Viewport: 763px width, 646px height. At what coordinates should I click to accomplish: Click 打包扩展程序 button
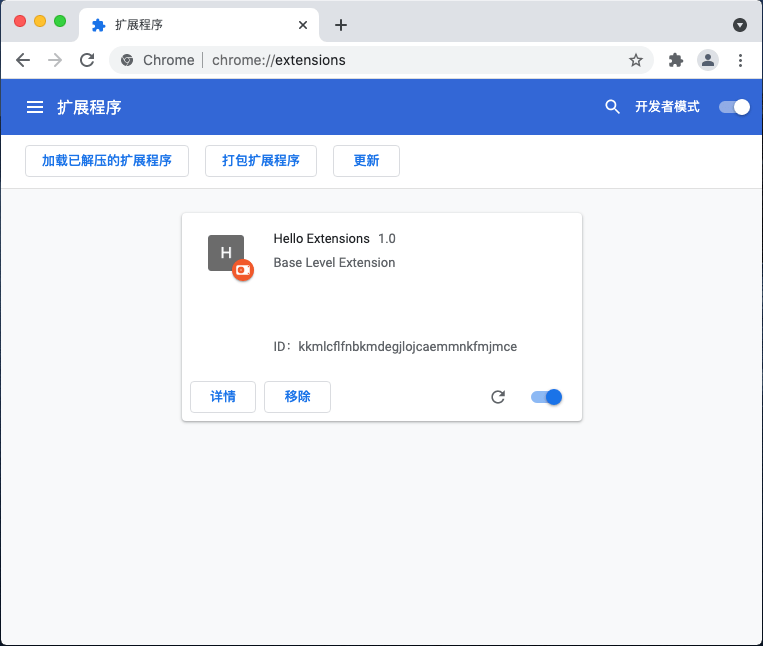[x=261, y=161]
